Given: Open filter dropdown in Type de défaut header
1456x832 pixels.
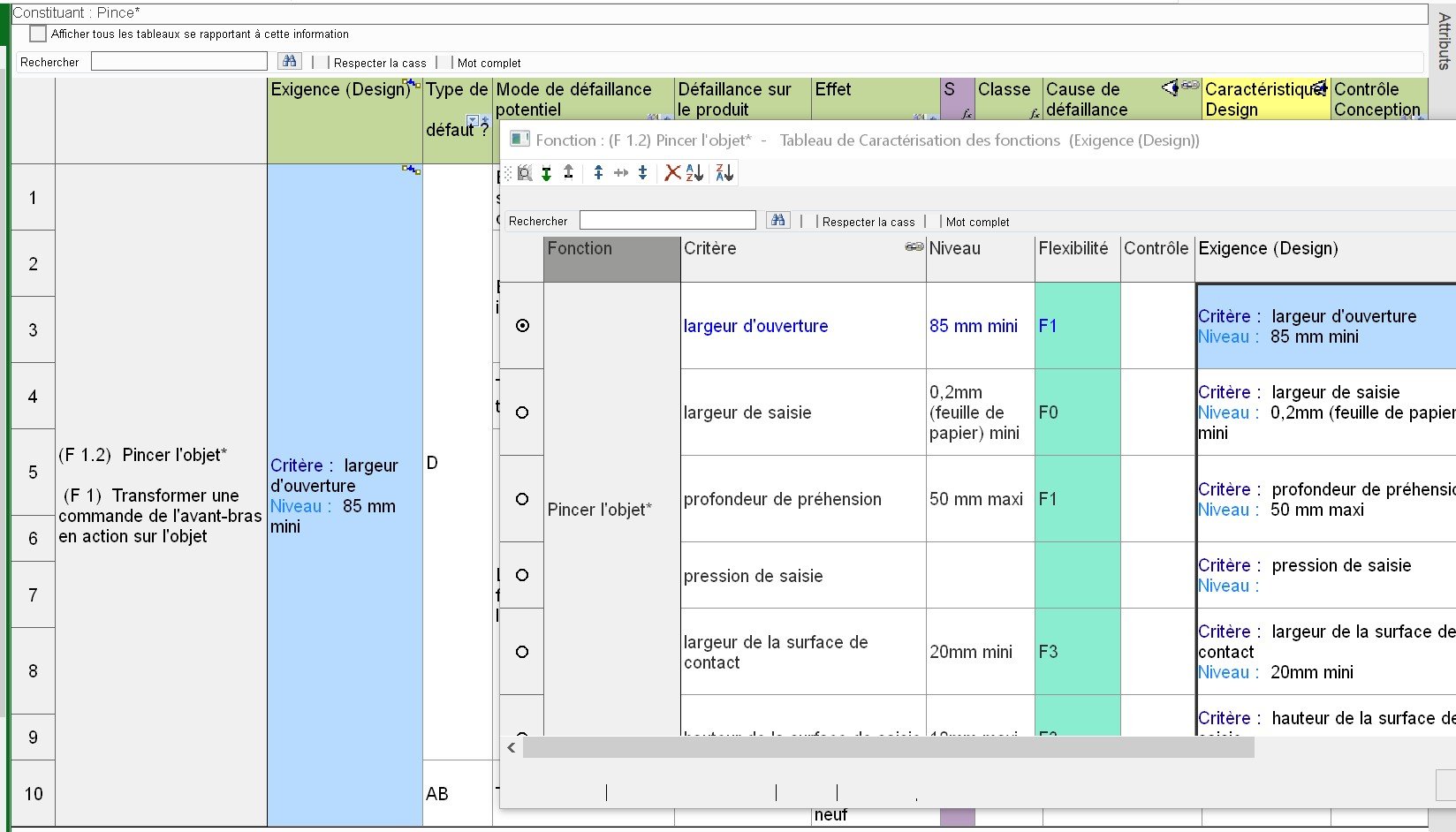Looking at the screenshot, I should coord(473,120).
